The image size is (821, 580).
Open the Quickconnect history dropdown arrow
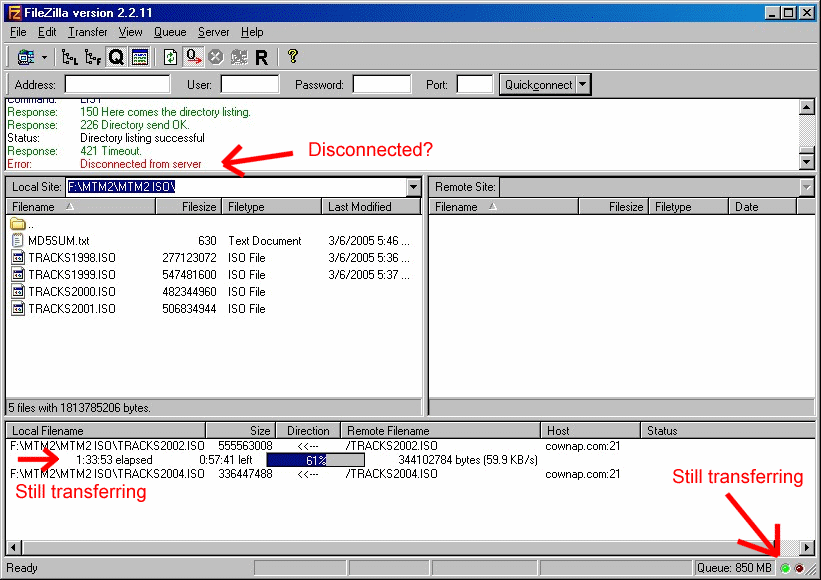pos(583,85)
